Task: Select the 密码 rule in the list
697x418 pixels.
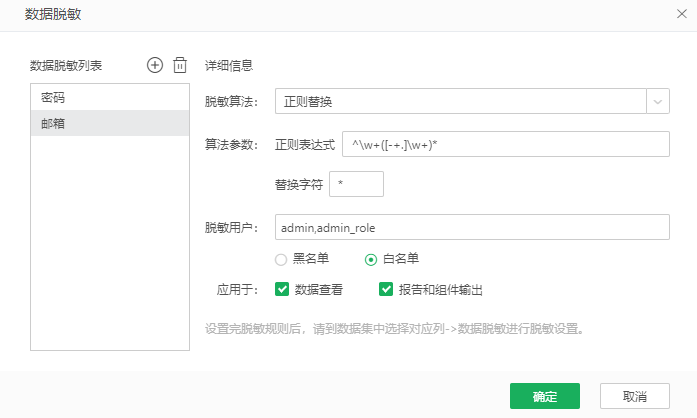Action: (110, 97)
